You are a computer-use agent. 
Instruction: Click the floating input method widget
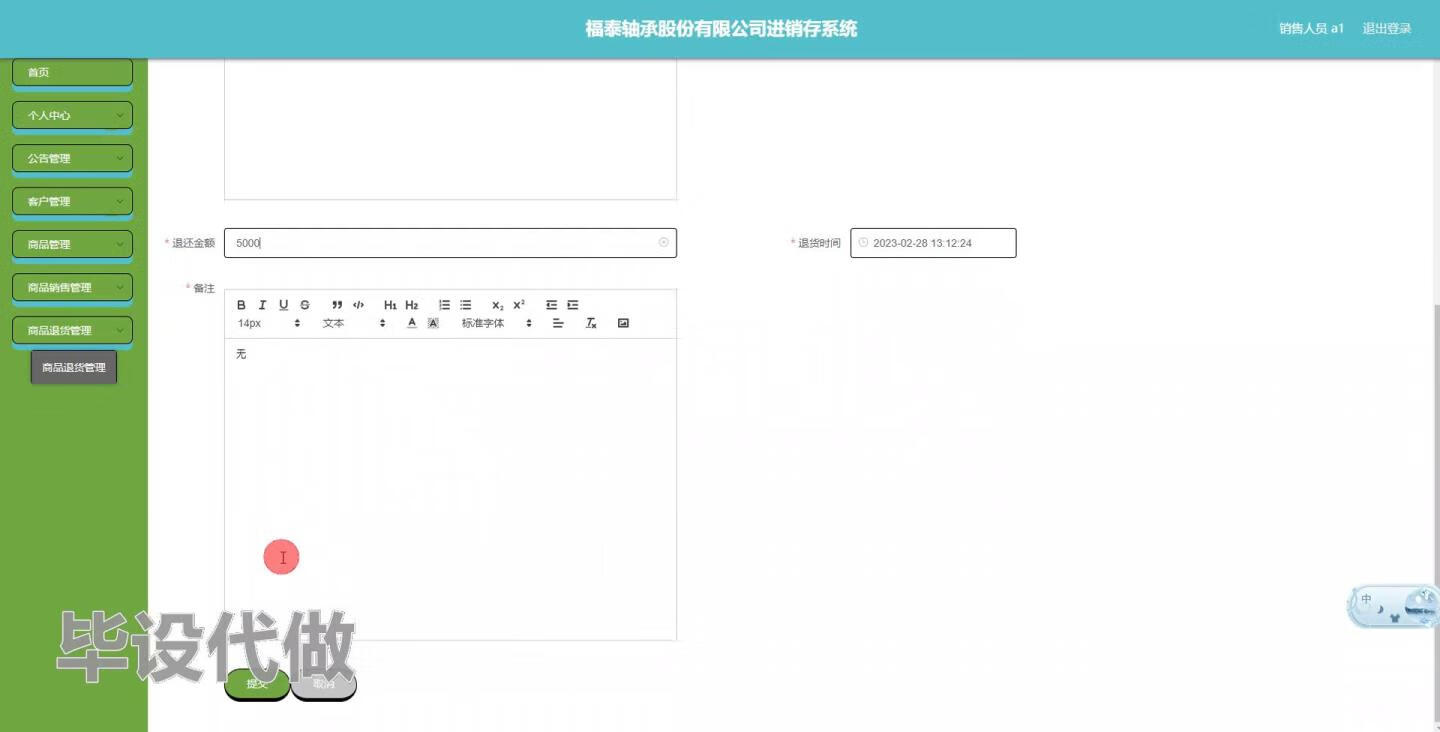1394,606
